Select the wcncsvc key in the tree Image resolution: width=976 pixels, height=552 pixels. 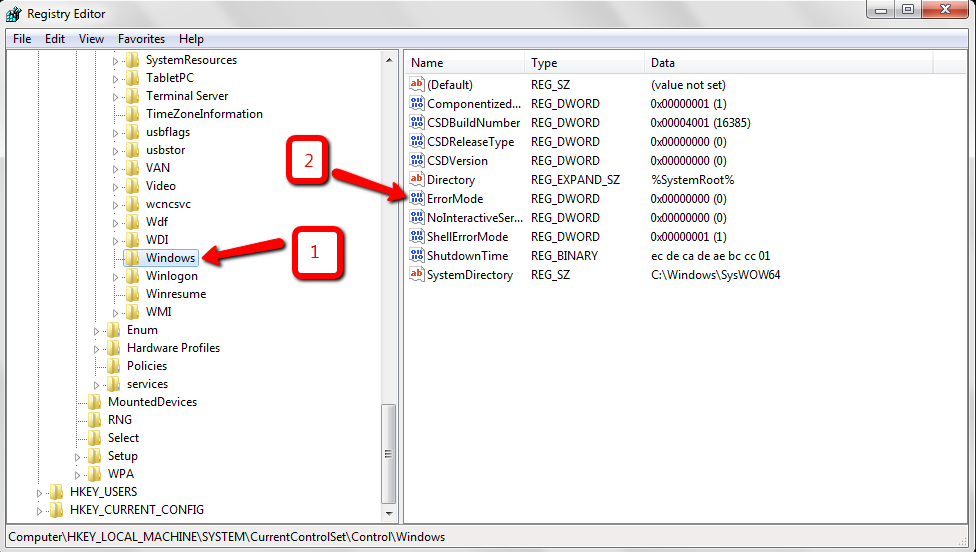click(x=168, y=203)
